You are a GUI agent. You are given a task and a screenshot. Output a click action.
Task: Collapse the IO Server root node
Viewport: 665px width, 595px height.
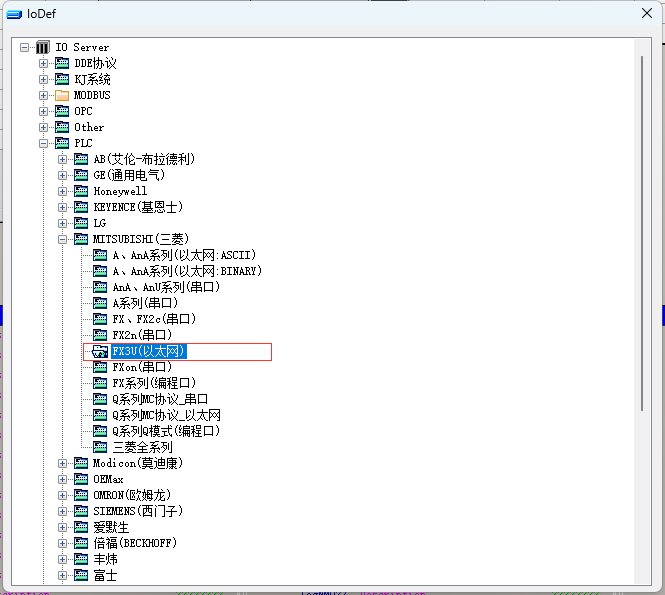coord(25,47)
